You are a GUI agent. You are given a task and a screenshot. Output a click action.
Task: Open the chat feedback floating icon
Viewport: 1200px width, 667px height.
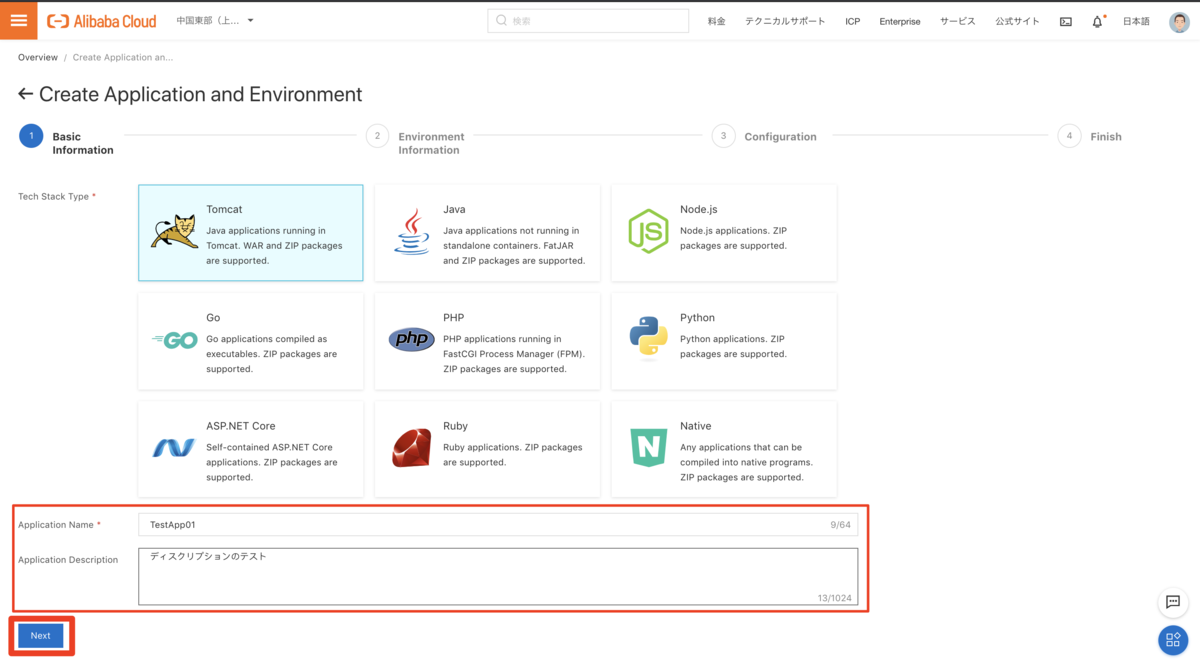(1173, 602)
